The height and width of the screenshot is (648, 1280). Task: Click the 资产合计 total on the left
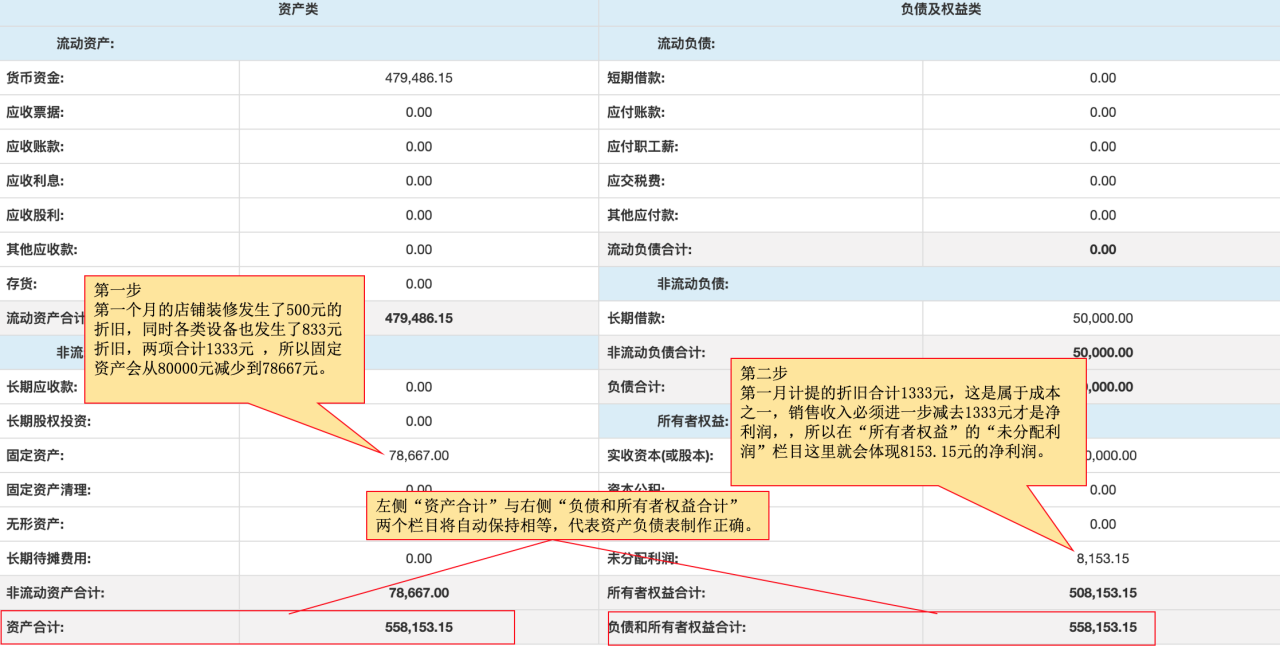pos(418,627)
